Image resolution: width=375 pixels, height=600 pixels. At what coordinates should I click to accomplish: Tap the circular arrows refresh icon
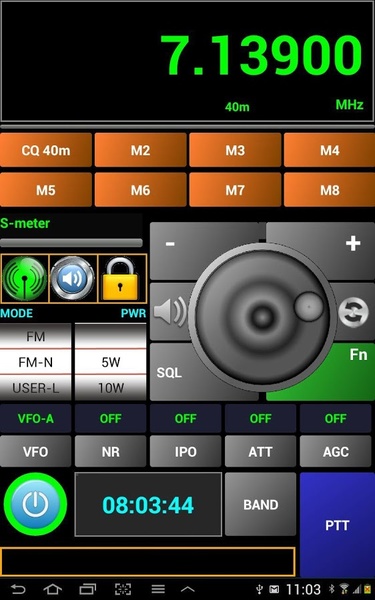coord(354,312)
